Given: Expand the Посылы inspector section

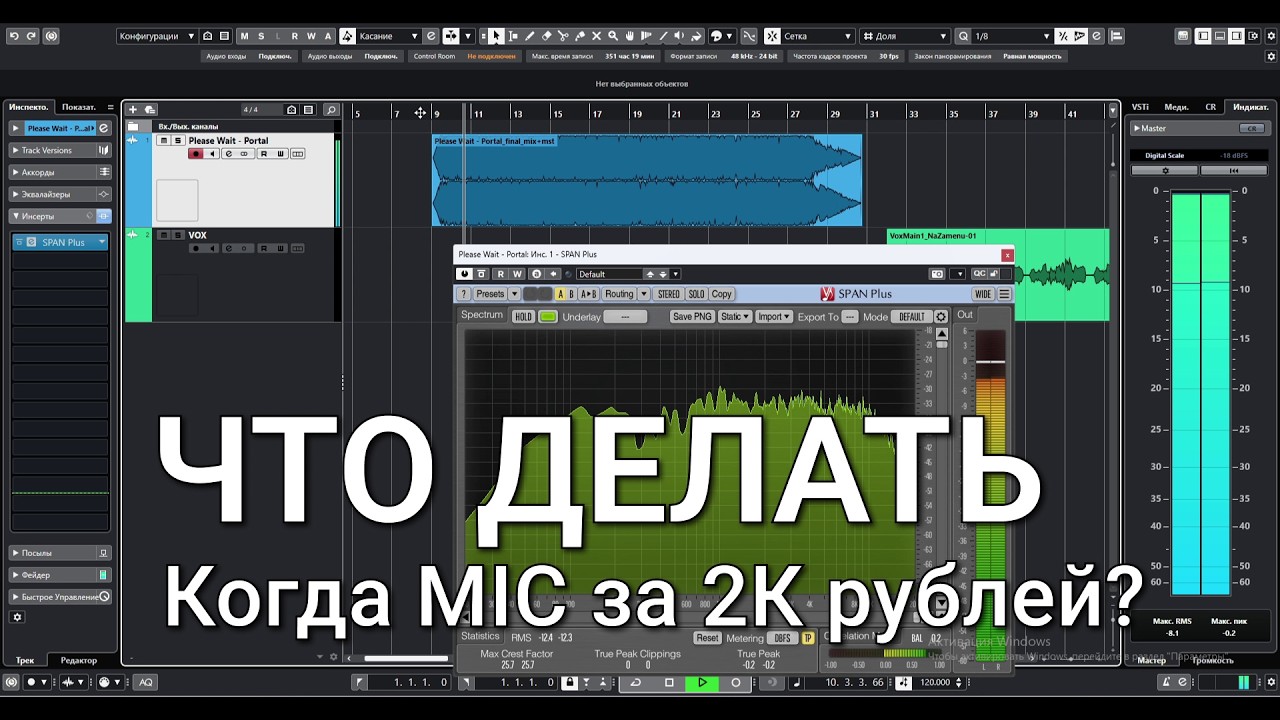Looking at the screenshot, I should coord(60,552).
